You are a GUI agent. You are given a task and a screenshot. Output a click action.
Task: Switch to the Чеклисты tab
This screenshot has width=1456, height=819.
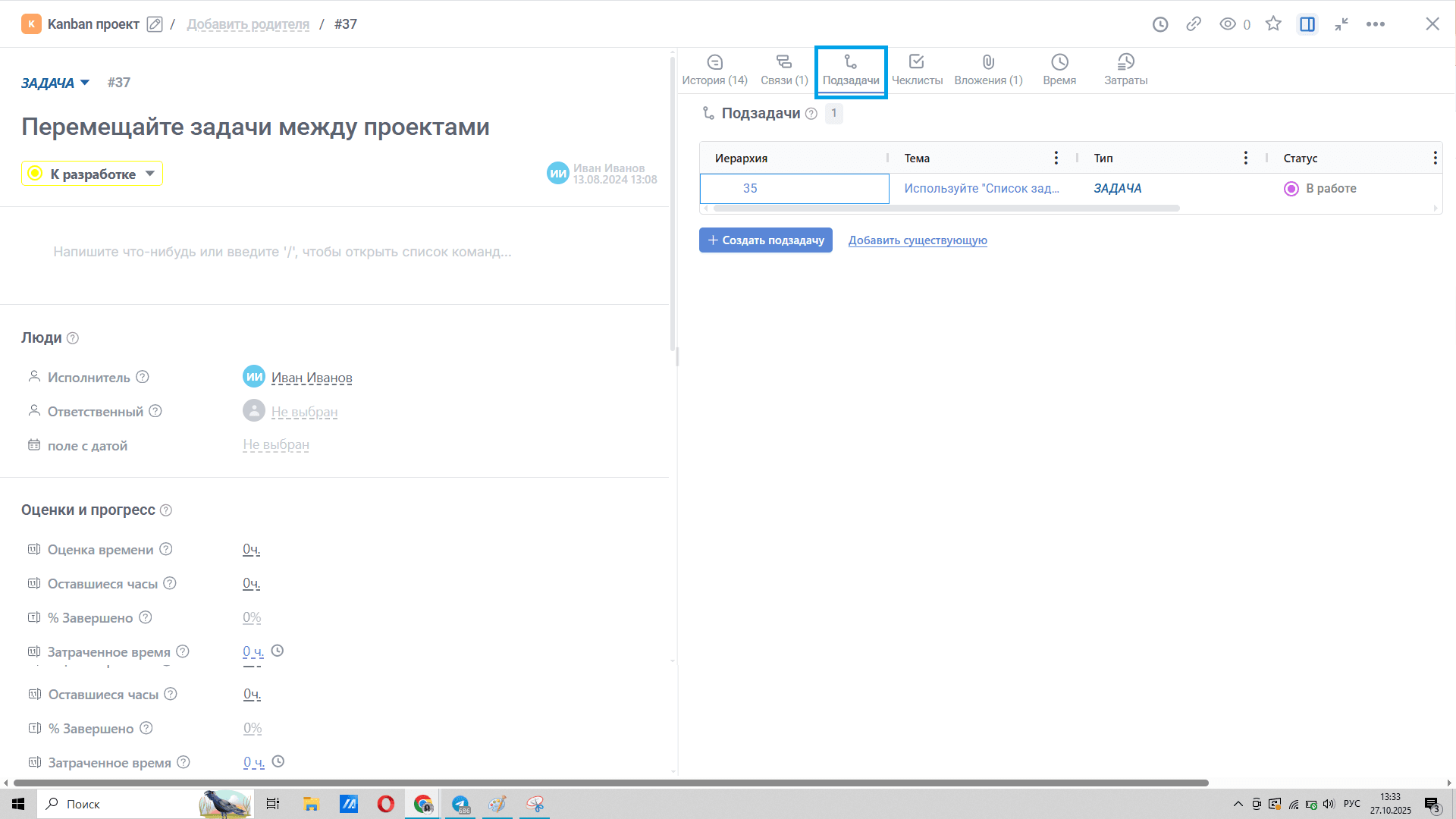coord(917,70)
